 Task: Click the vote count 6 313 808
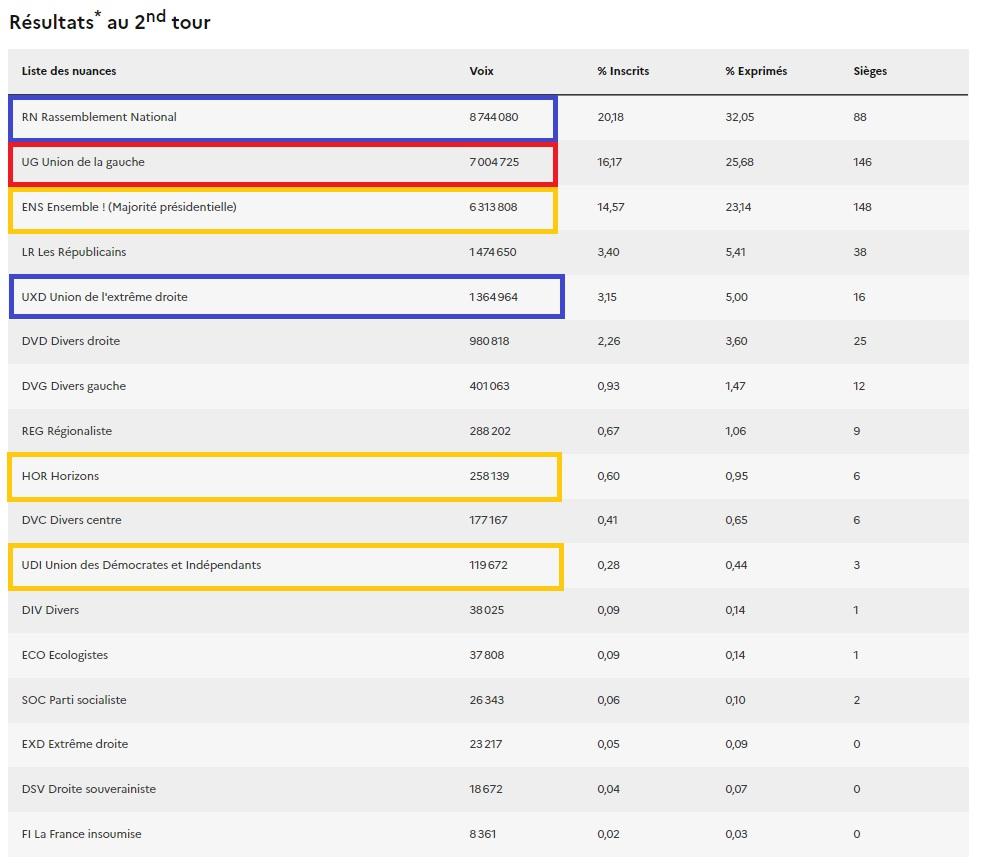tap(494, 207)
